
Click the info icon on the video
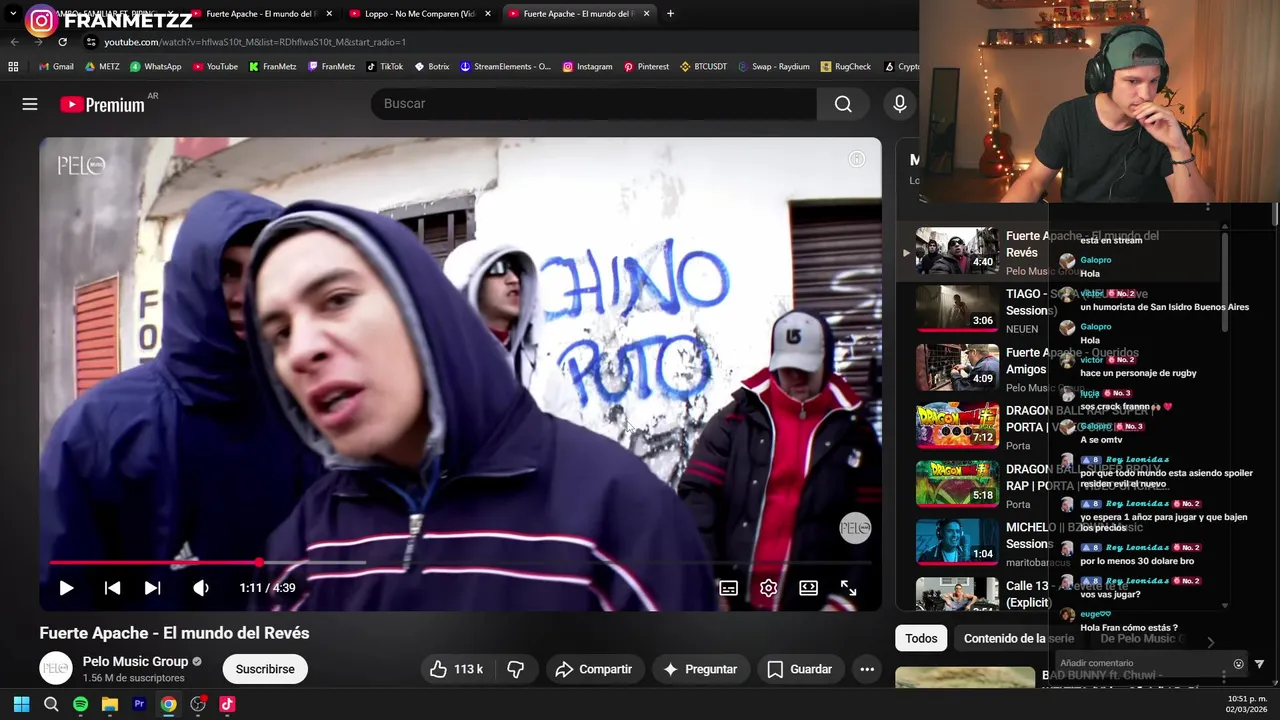pyautogui.click(x=857, y=159)
